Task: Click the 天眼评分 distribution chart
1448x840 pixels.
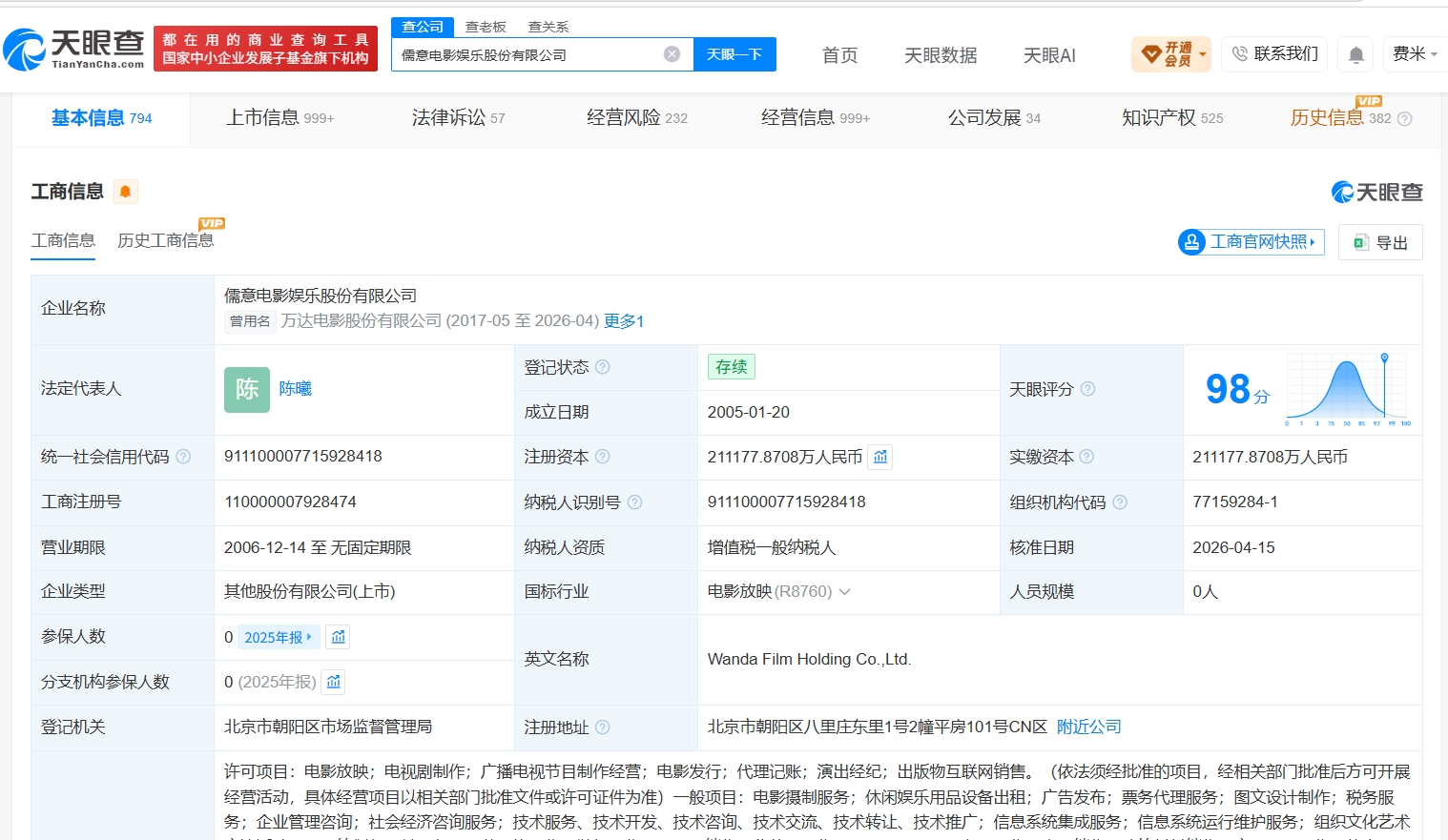Action: click(1348, 389)
